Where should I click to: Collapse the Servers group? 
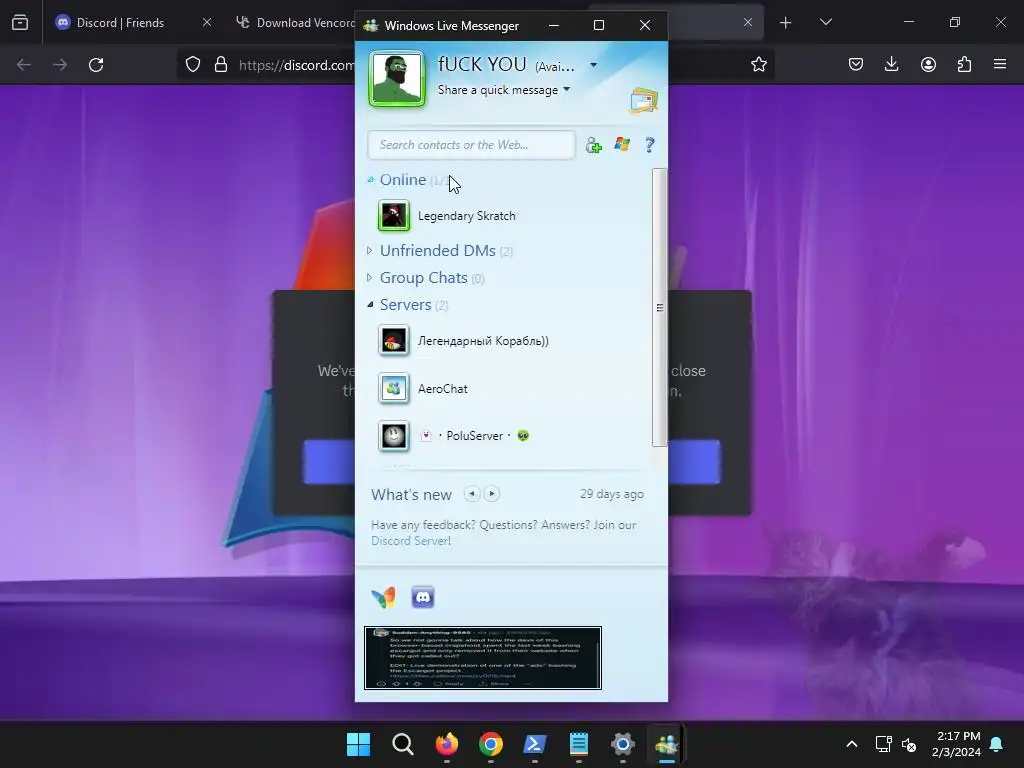point(370,304)
